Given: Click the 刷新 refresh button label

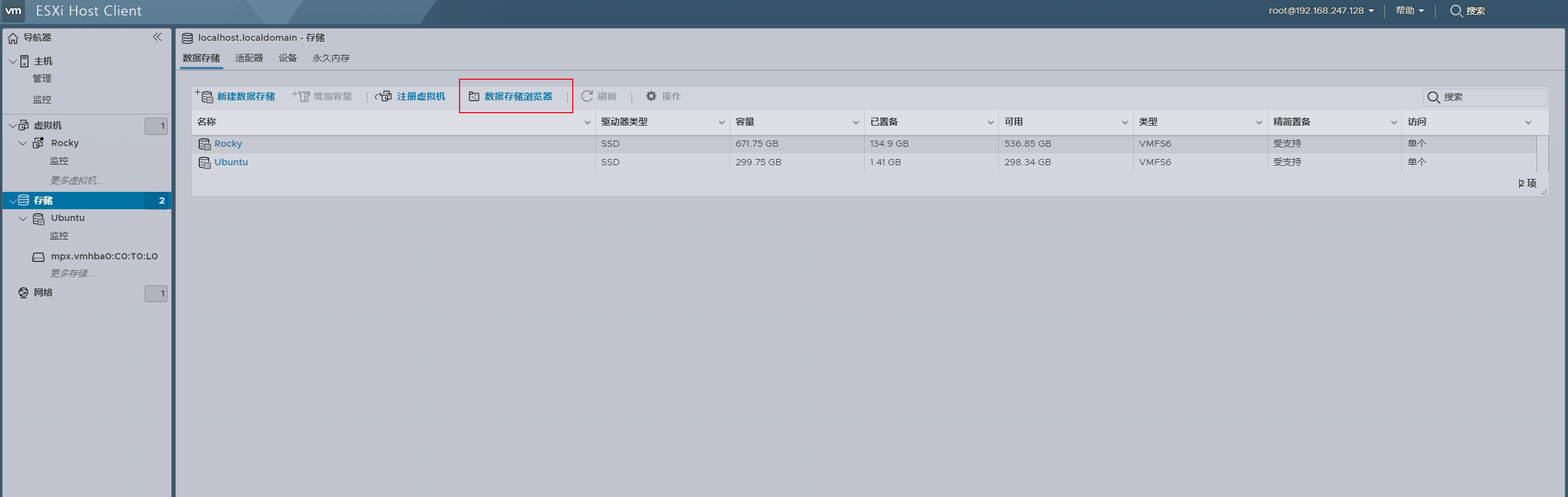Looking at the screenshot, I should pos(607,97).
